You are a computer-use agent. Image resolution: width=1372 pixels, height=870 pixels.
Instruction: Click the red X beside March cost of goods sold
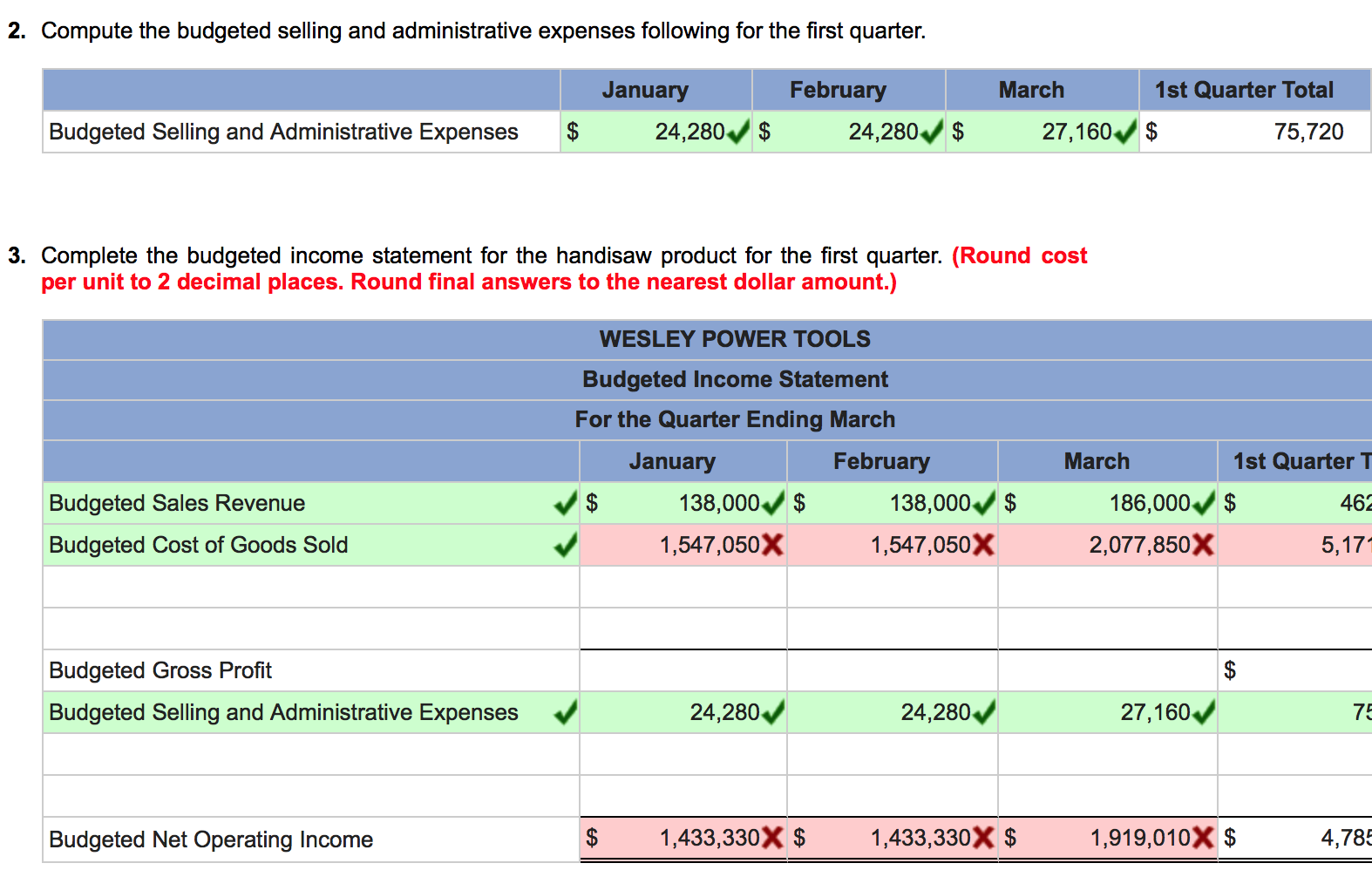click(x=1203, y=545)
